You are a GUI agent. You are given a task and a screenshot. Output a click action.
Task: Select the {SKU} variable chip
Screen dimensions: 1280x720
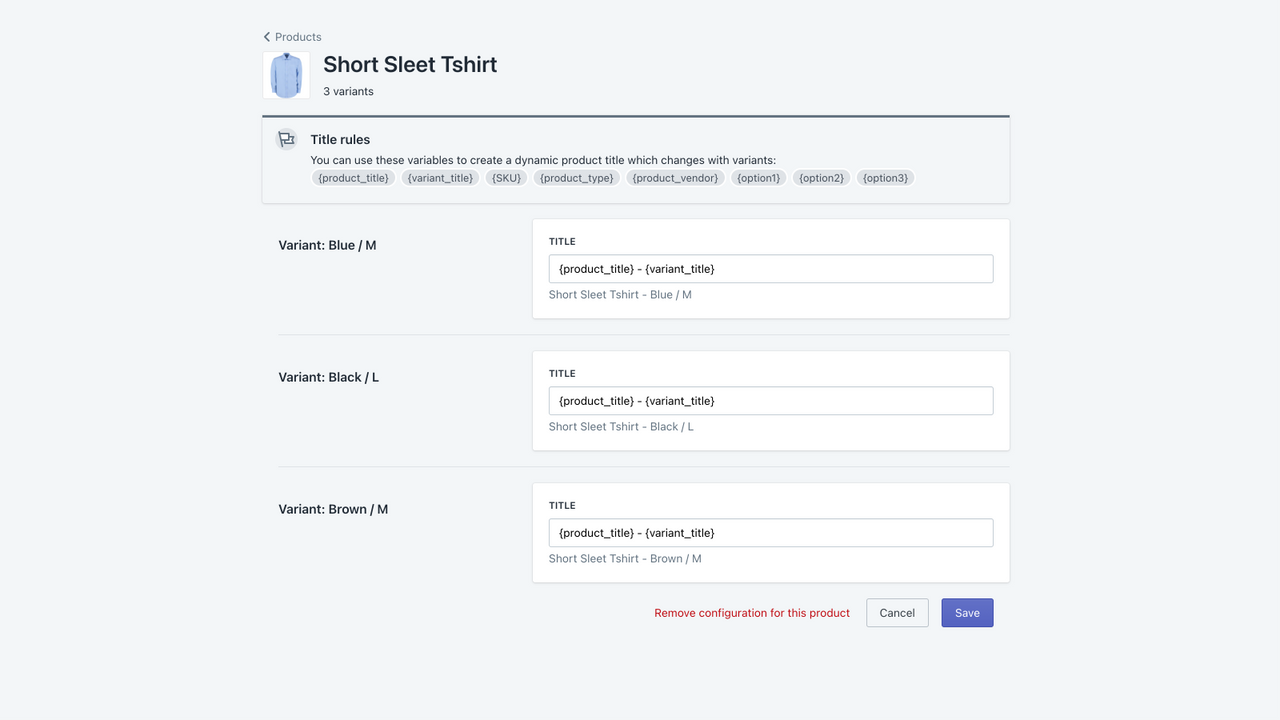tap(507, 178)
